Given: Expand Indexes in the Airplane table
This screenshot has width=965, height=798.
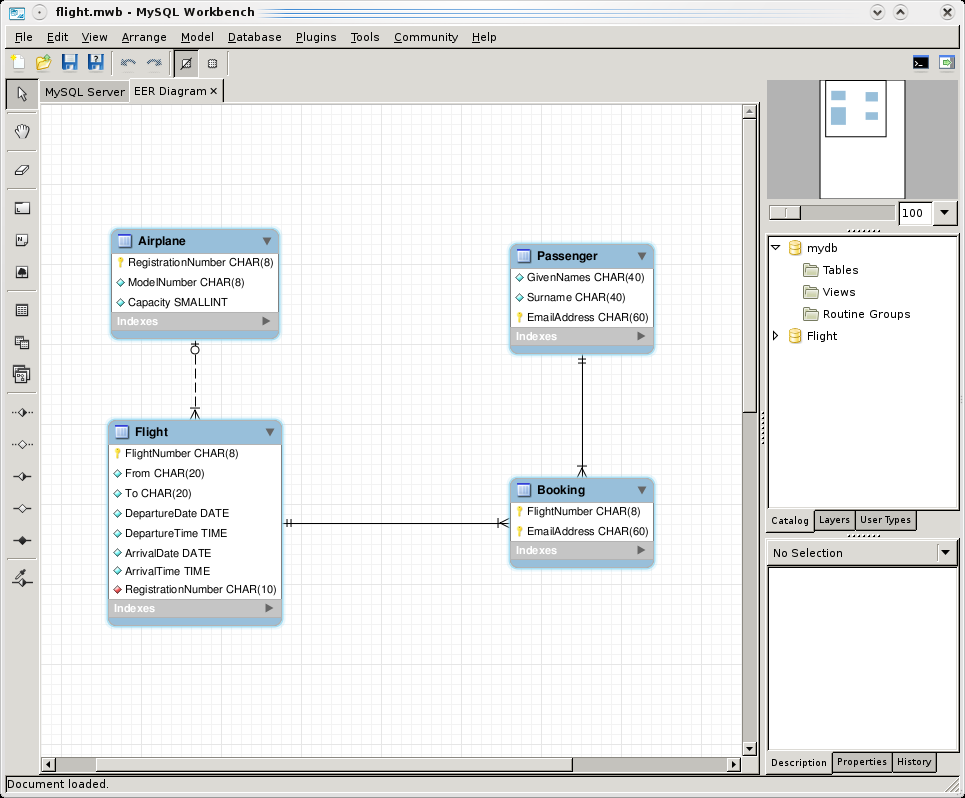Looking at the screenshot, I should click(266, 321).
